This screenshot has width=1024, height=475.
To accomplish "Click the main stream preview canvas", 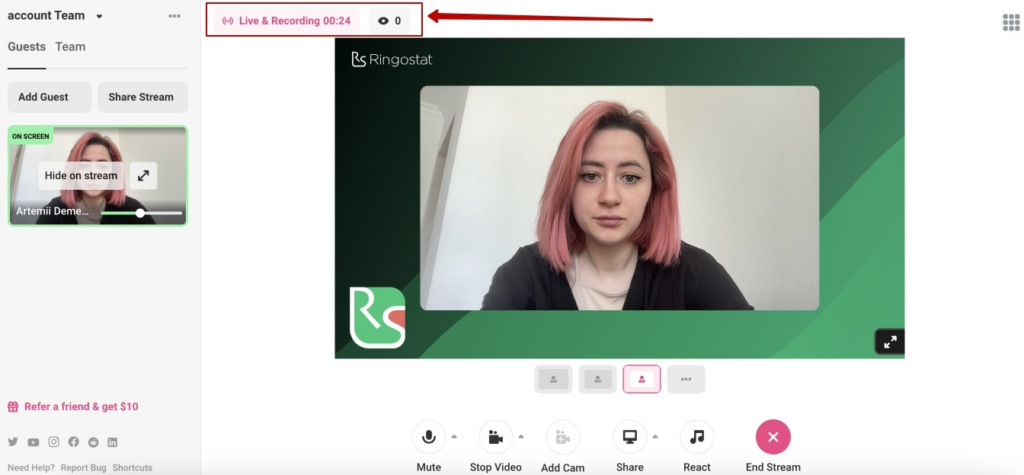I will [x=620, y=198].
